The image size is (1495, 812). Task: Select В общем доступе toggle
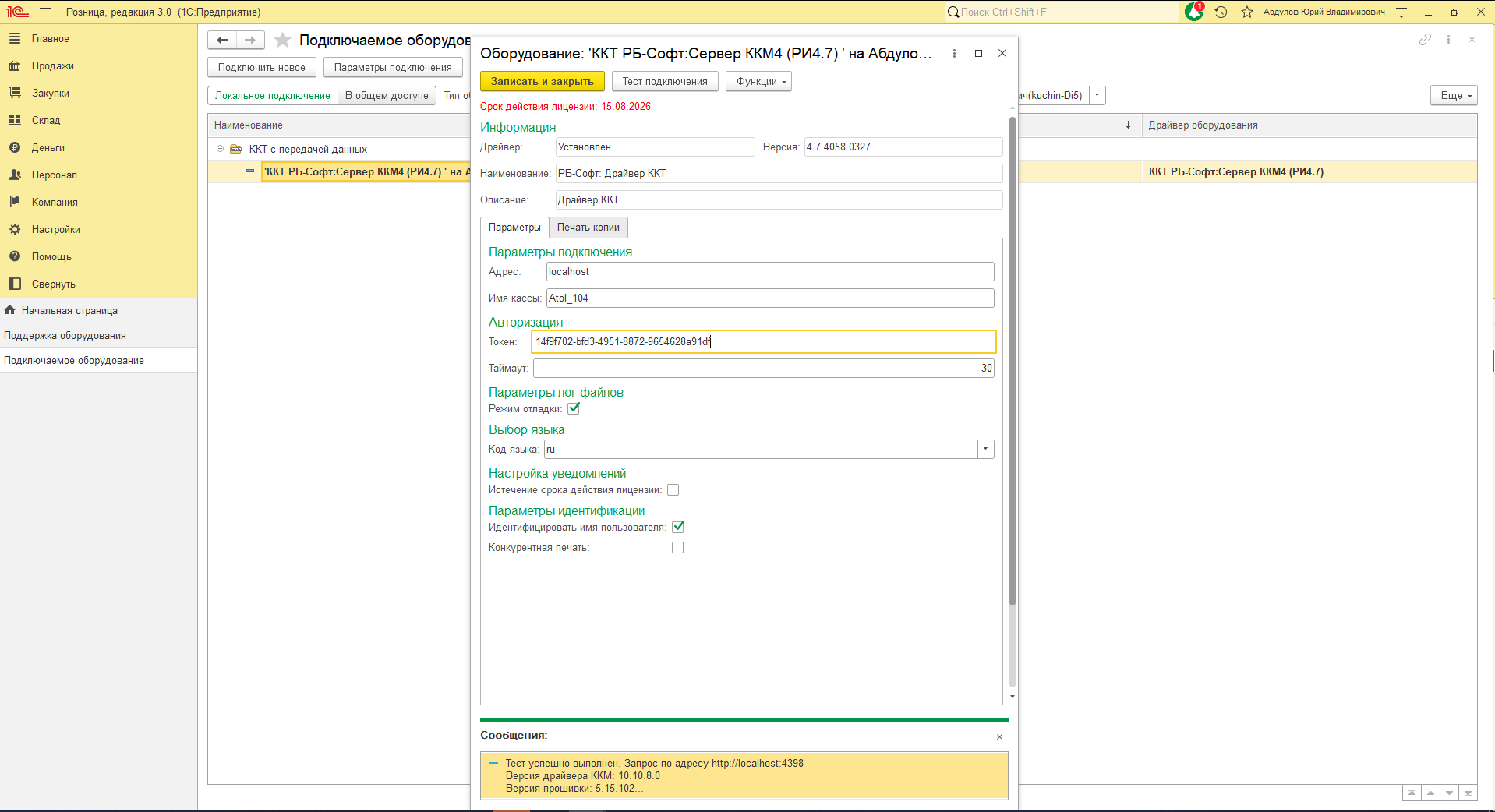(x=387, y=95)
